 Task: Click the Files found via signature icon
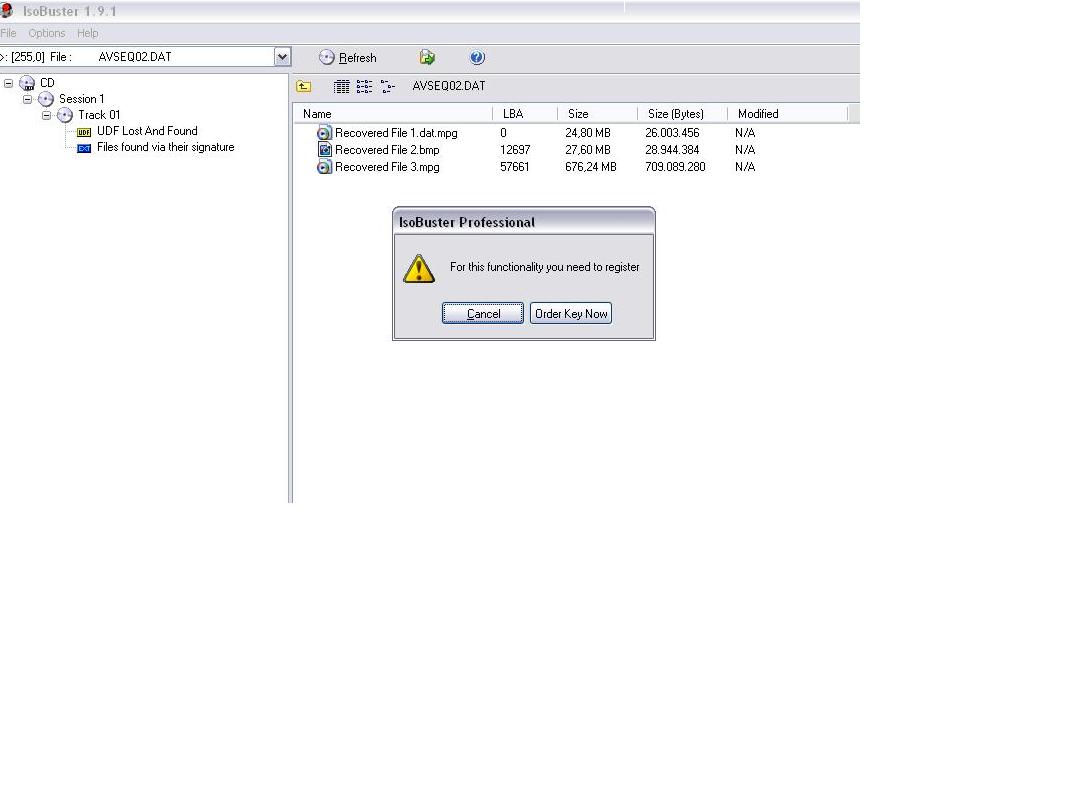84,148
